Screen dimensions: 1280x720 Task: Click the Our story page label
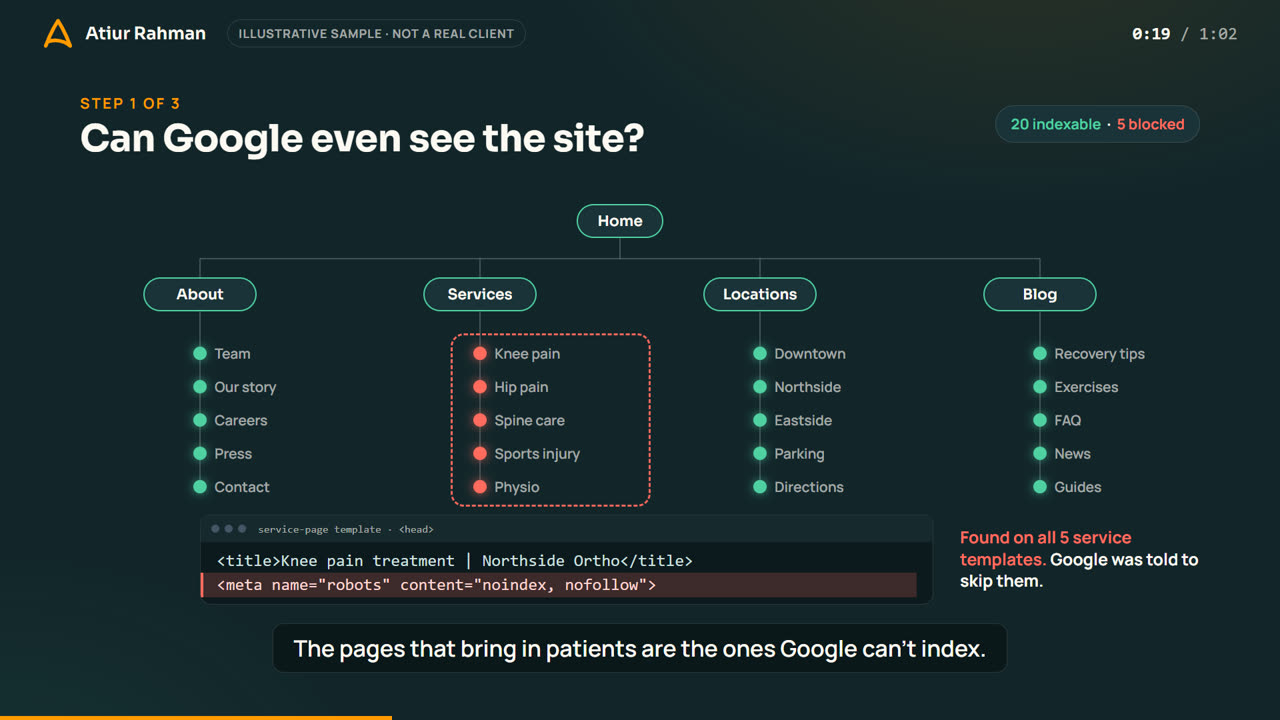(245, 387)
